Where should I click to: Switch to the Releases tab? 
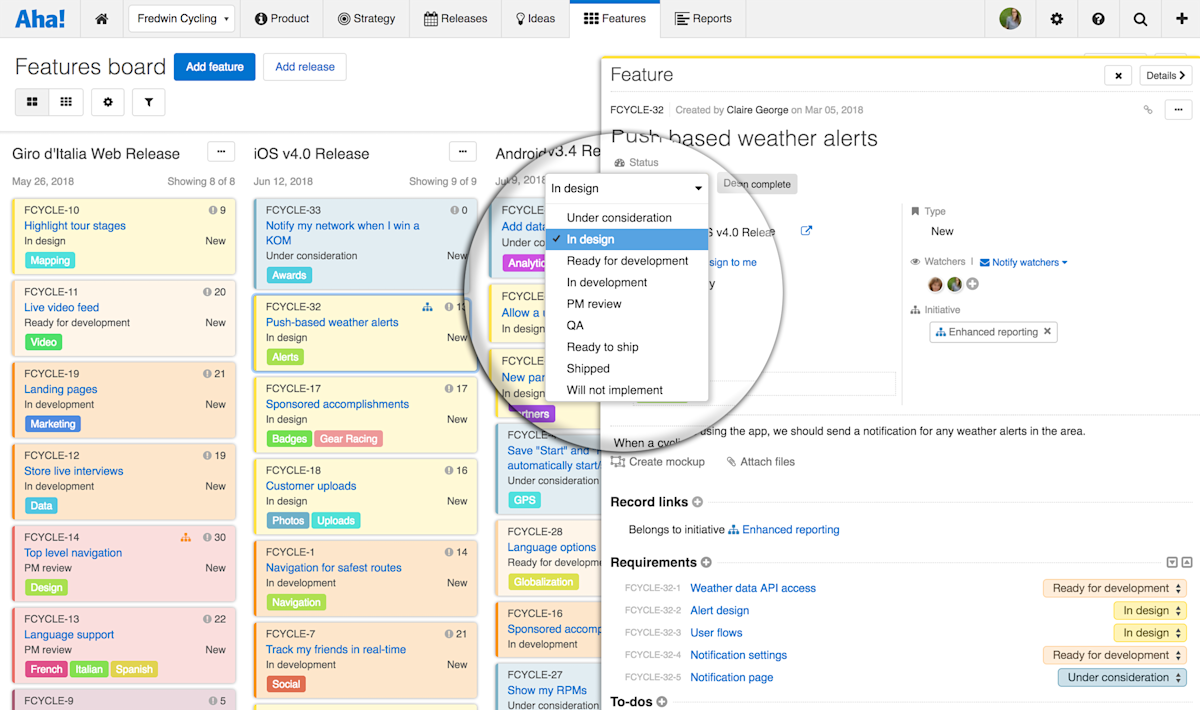[455, 18]
